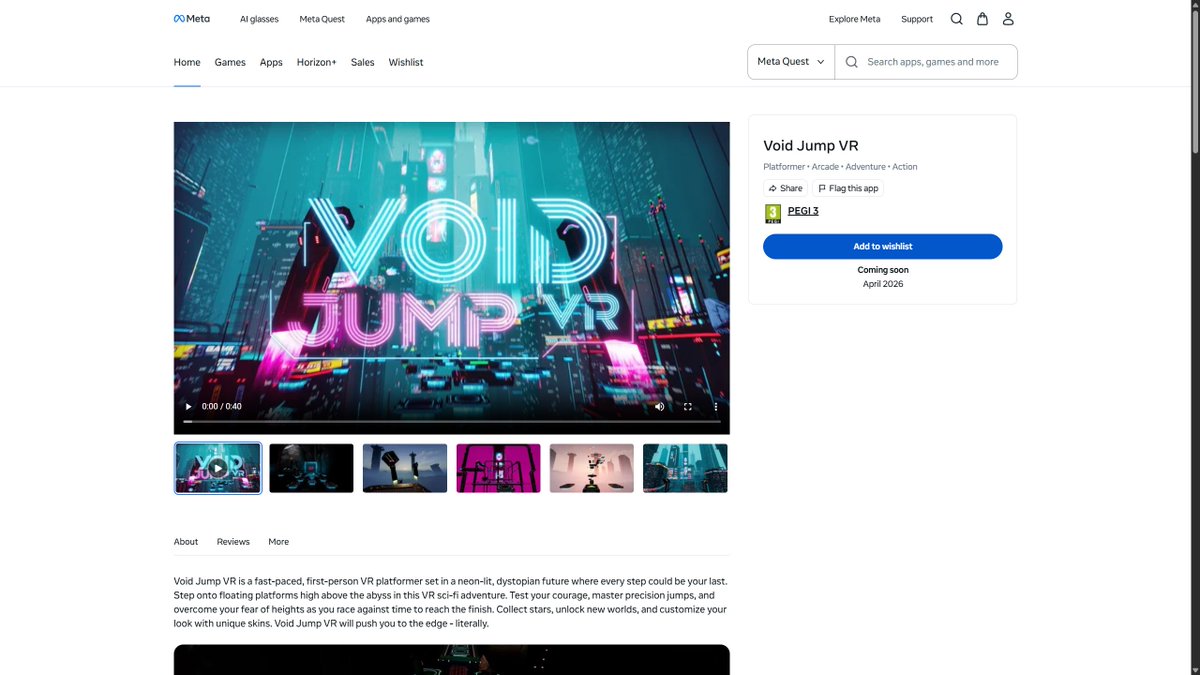Select the Sales tab
This screenshot has height=675, width=1200.
tap(363, 62)
